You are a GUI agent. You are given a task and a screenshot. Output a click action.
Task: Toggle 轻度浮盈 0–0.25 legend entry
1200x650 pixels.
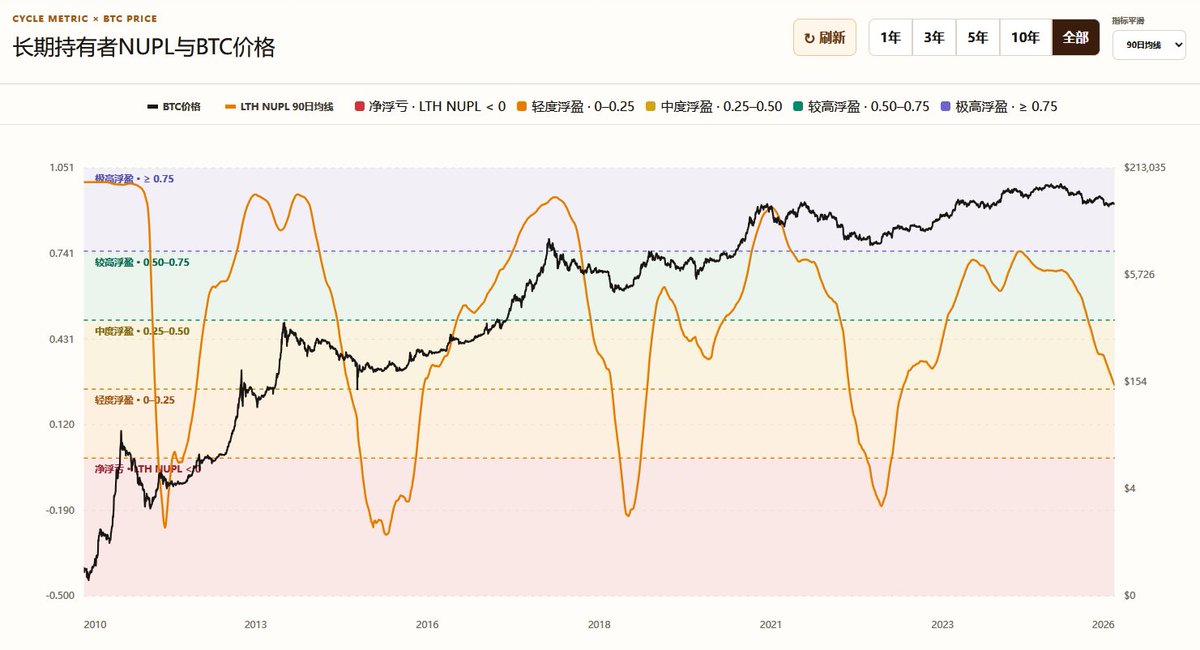click(578, 106)
